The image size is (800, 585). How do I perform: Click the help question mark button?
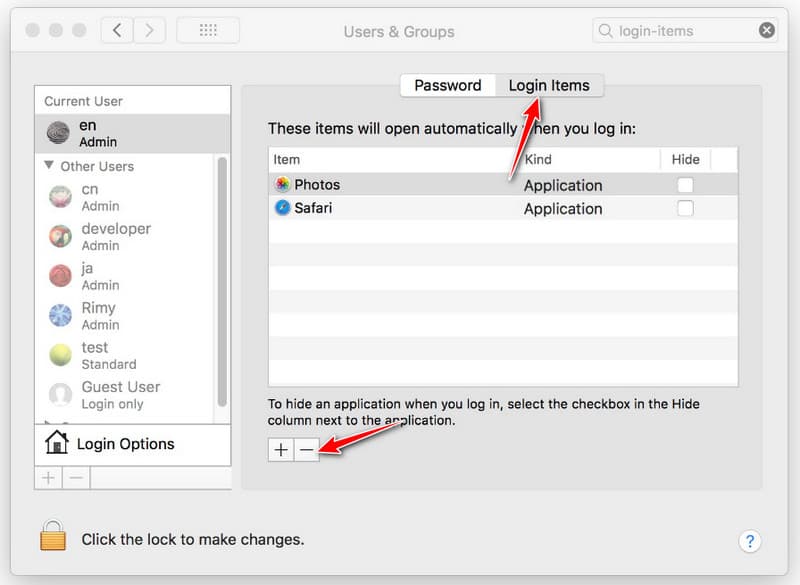[750, 541]
